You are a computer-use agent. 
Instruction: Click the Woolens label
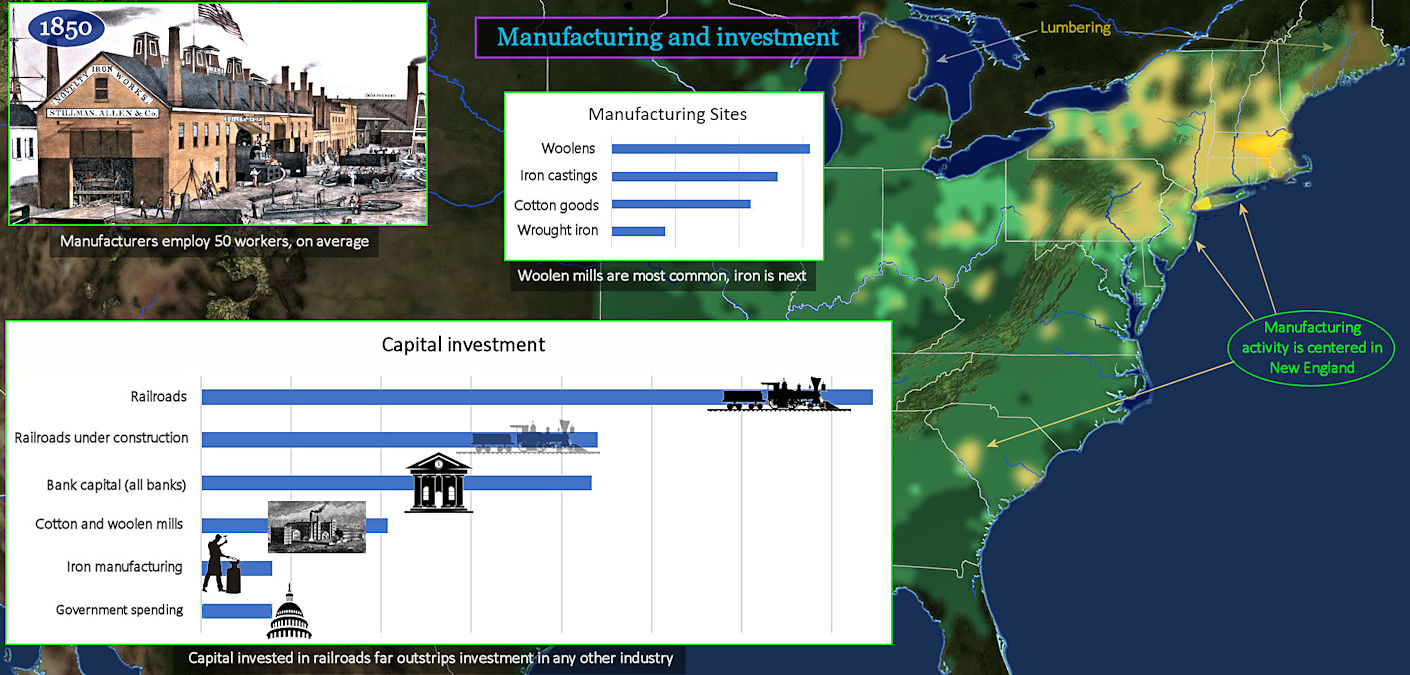pyautogui.click(x=568, y=149)
